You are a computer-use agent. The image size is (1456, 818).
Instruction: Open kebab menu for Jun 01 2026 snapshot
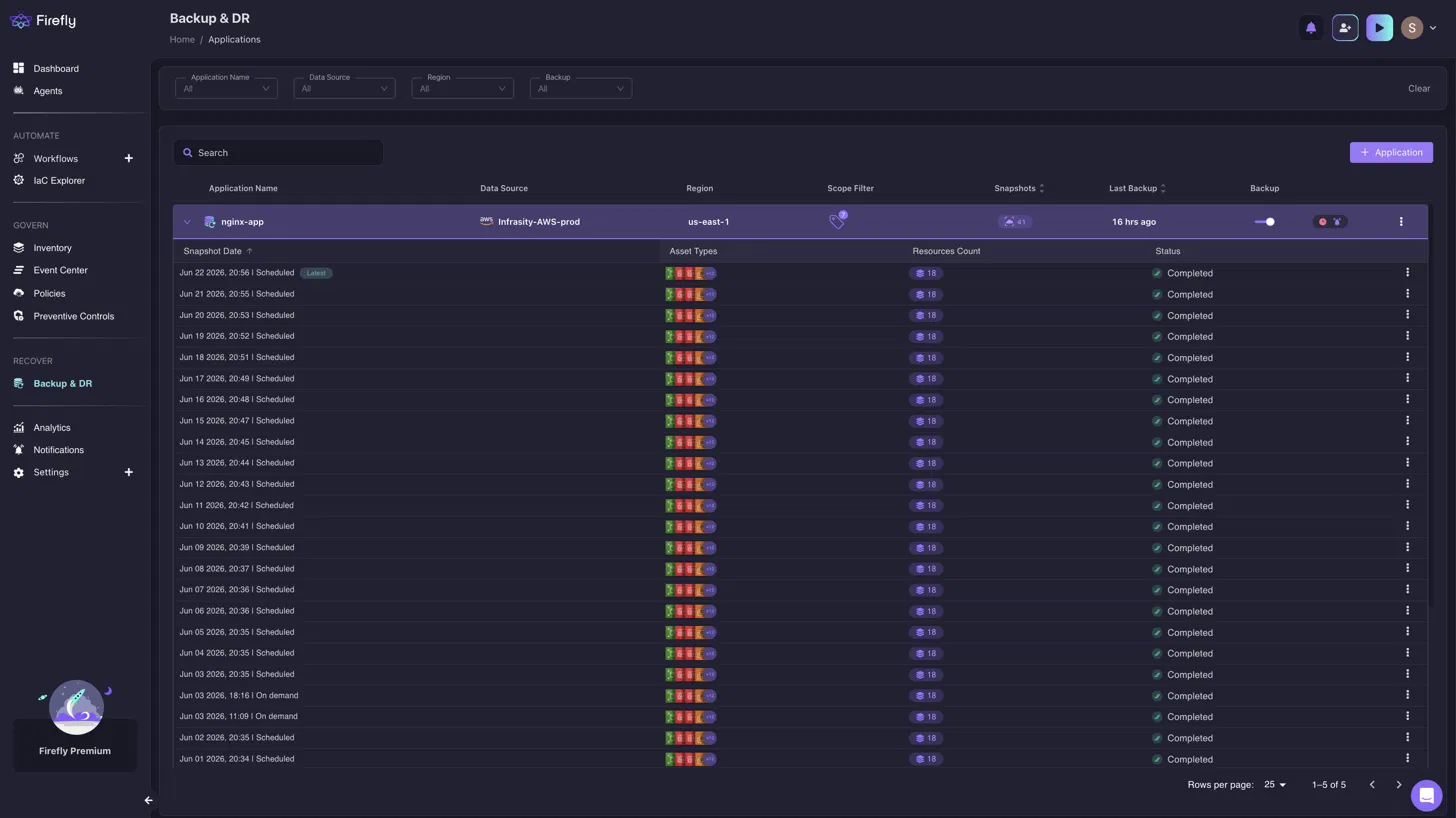[1407, 758]
